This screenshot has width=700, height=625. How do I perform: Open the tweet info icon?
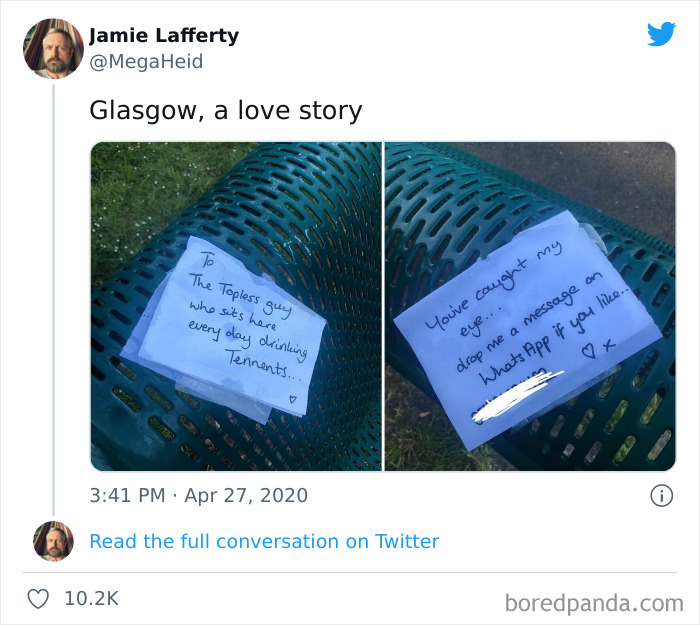[x=661, y=496]
